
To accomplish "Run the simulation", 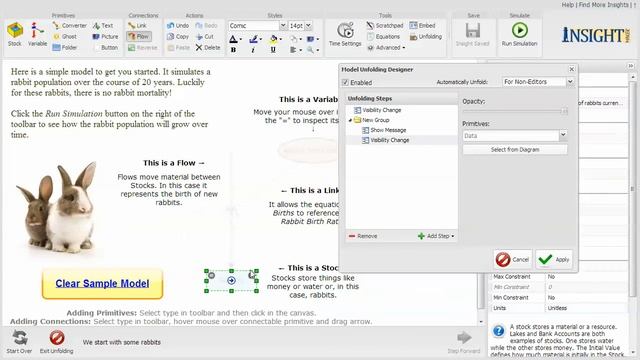I will tap(520, 34).
